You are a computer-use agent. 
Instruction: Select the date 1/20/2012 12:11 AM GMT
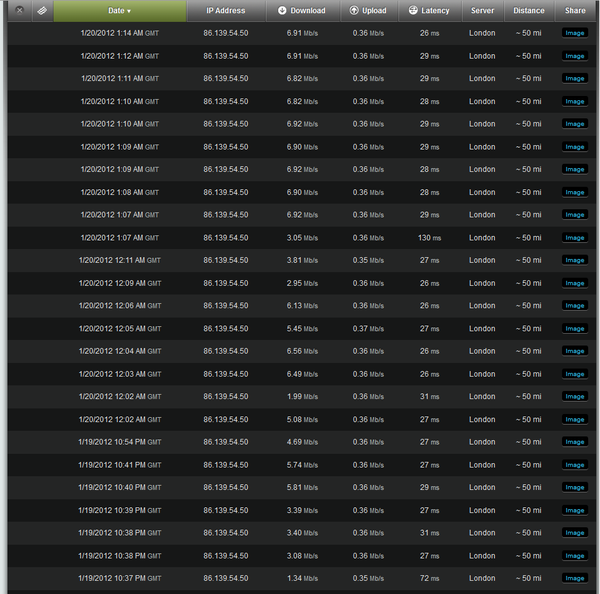coord(119,260)
